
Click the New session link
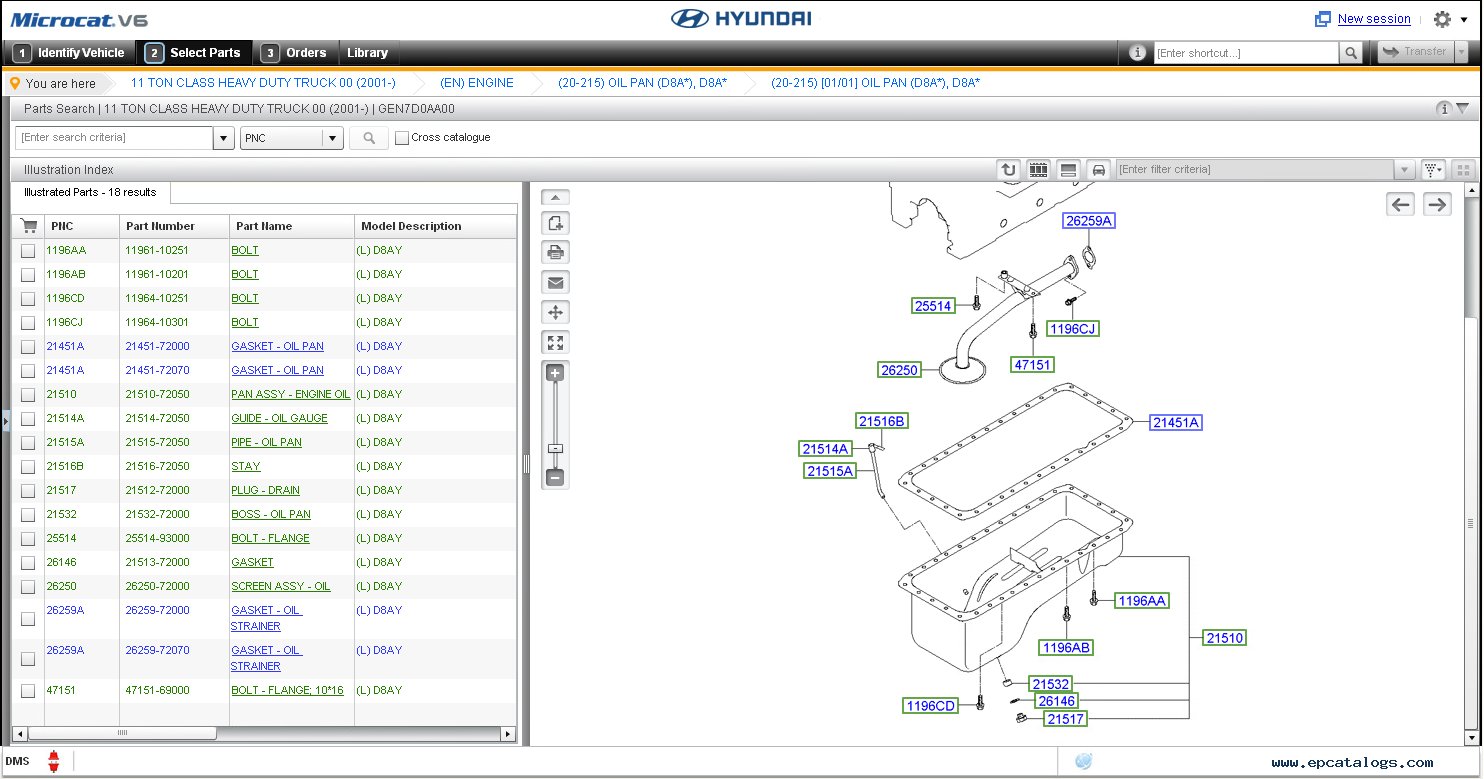point(1373,19)
